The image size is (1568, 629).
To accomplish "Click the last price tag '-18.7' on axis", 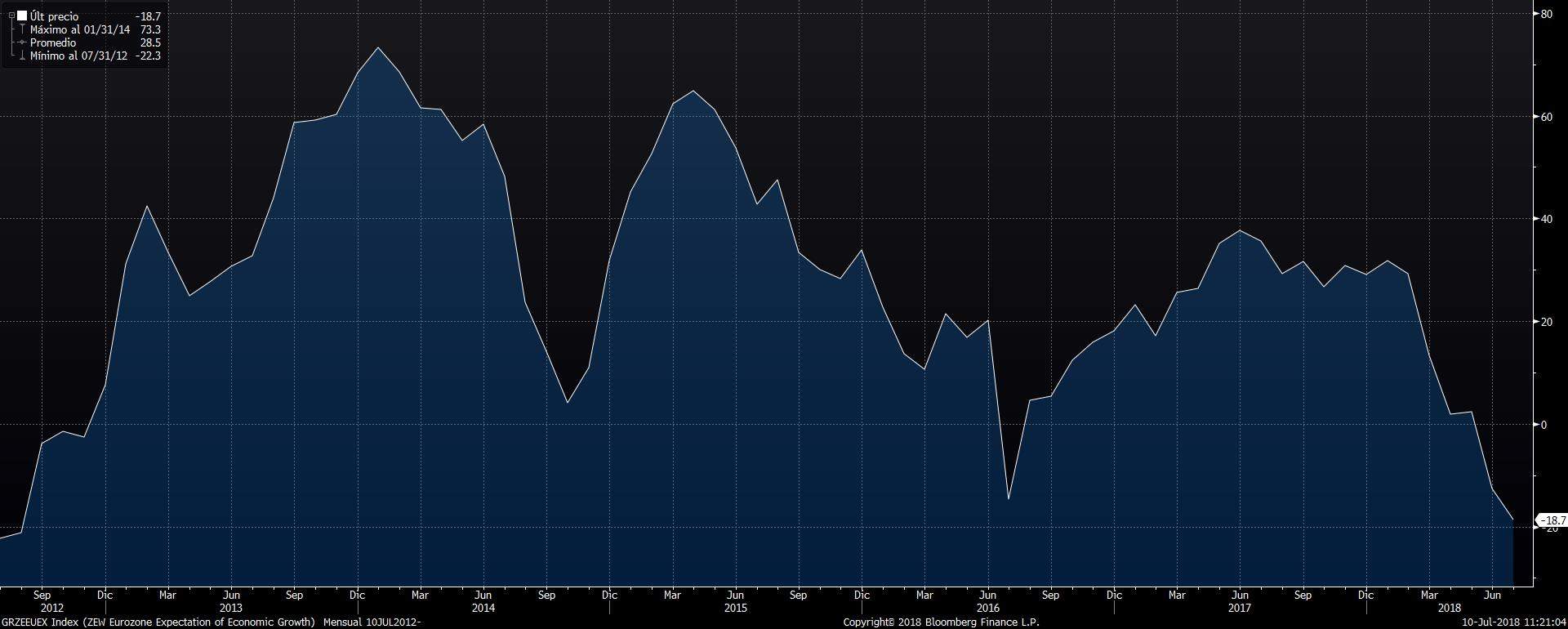I will (x=1552, y=520).
